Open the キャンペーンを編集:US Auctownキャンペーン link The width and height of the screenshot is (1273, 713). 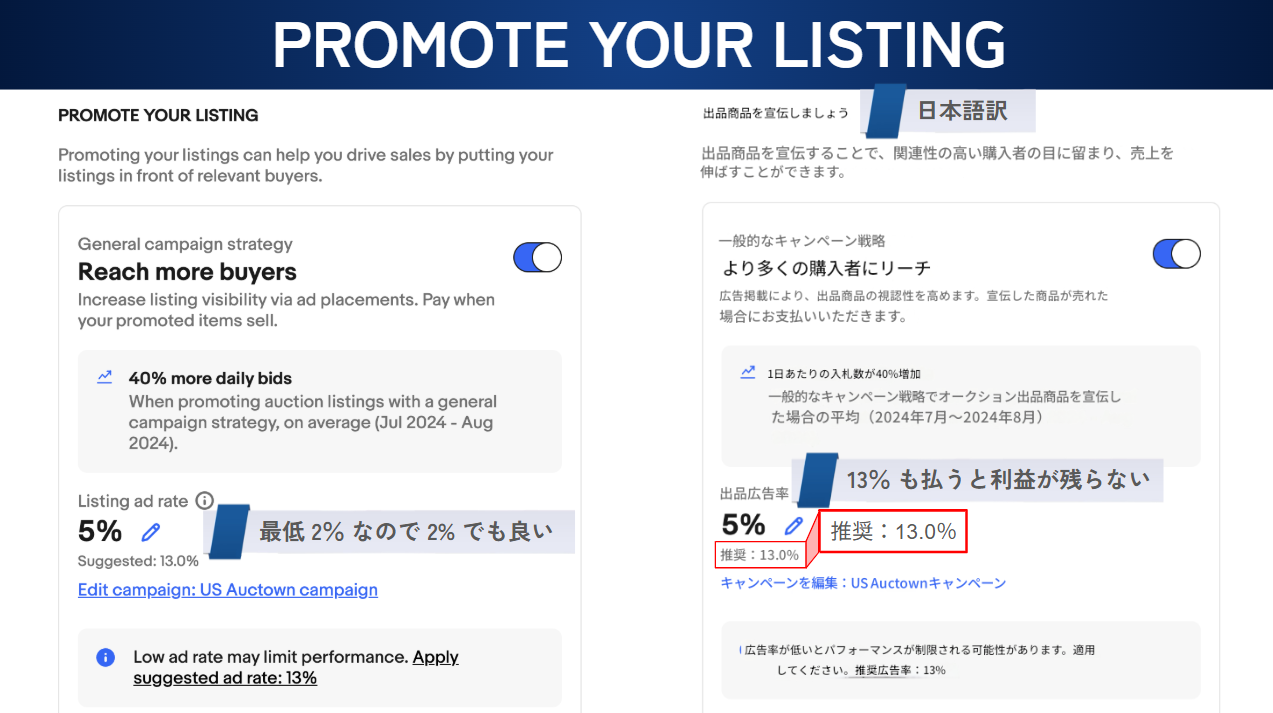coord(863,583)
